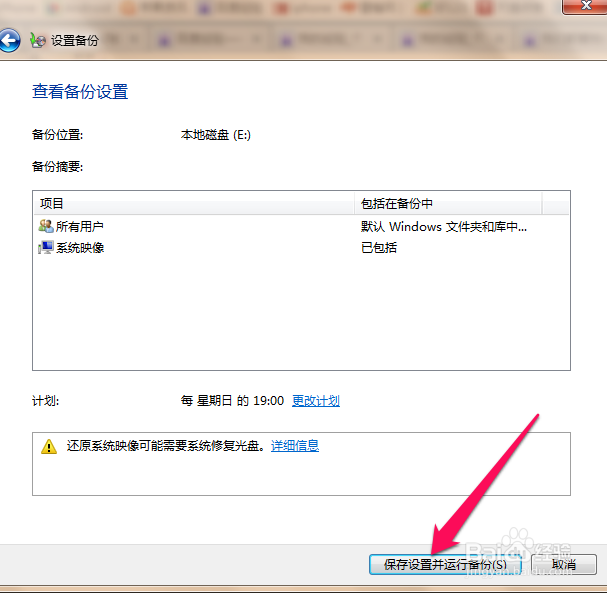The height and width of the screenshot is (593, 607).
Task: Click 默认 Windows 文件夹和库中... cell
Action: [x=444, y=226]
